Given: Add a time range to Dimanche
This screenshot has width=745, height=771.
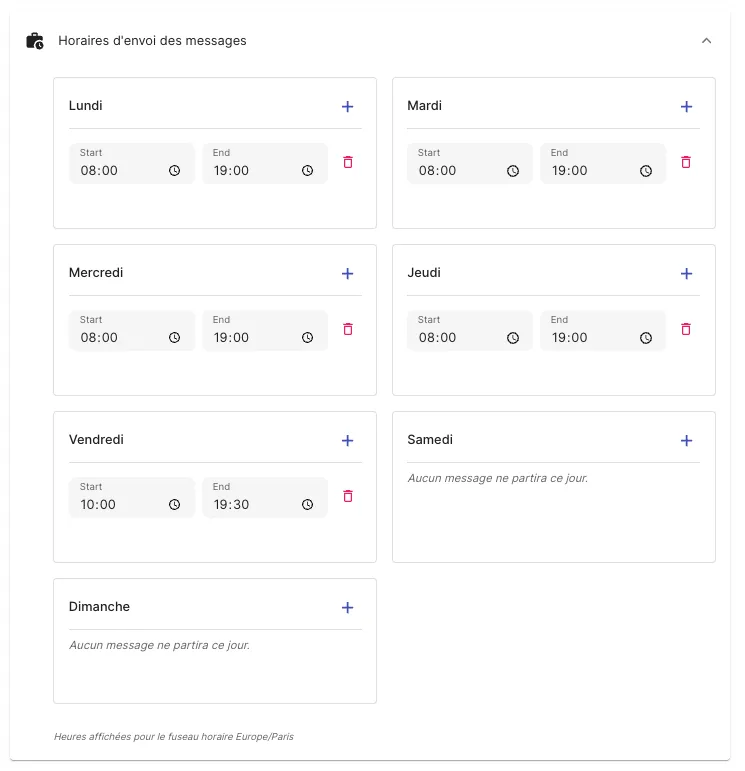Looking at the screenshot, I should pos(347,608).
